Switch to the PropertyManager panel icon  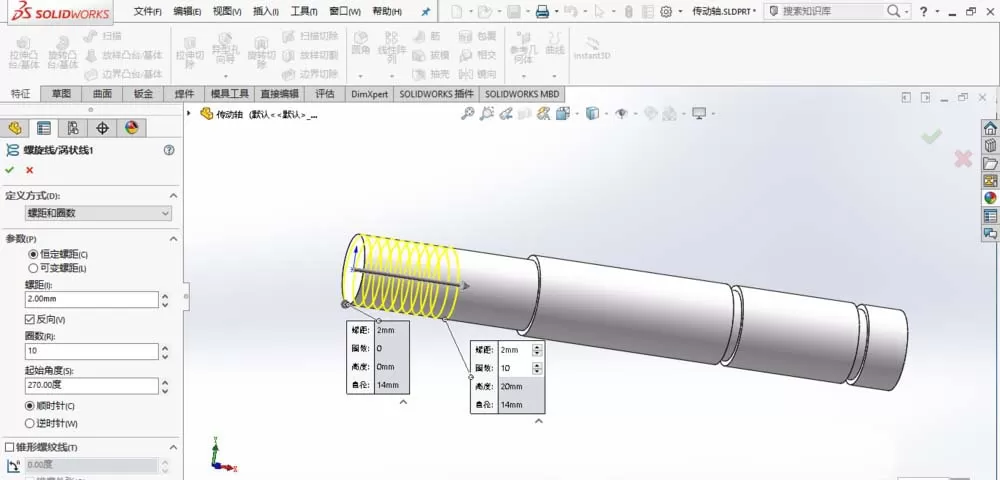(x=43, y=128)
